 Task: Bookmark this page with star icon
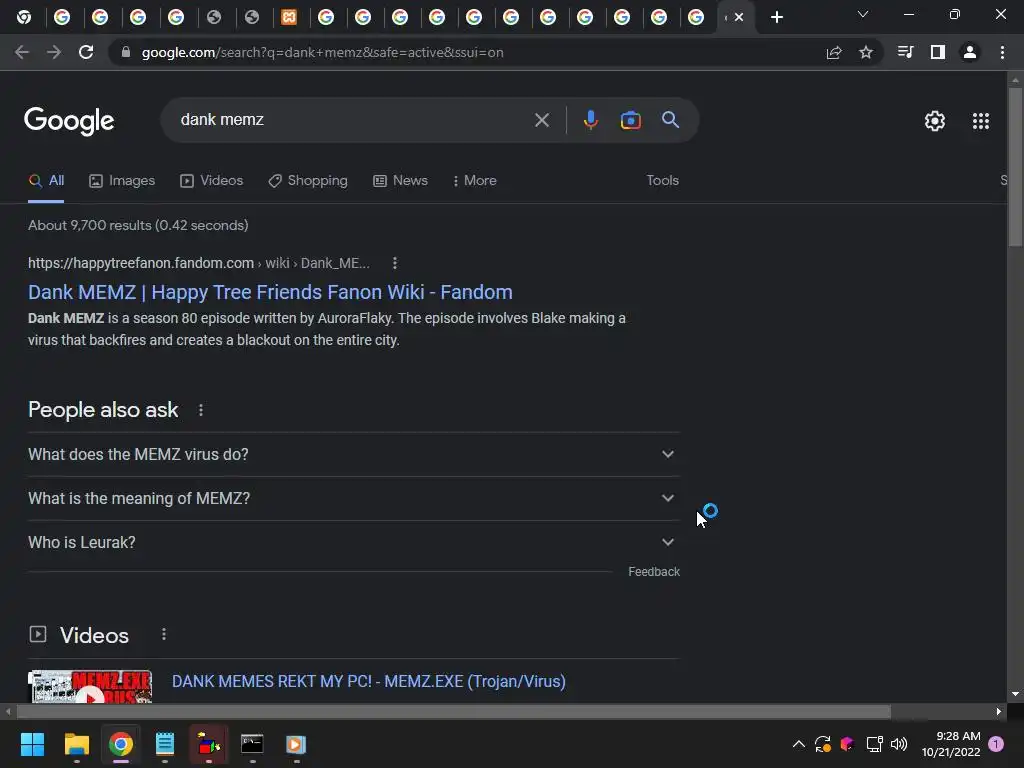click(866, 52)
